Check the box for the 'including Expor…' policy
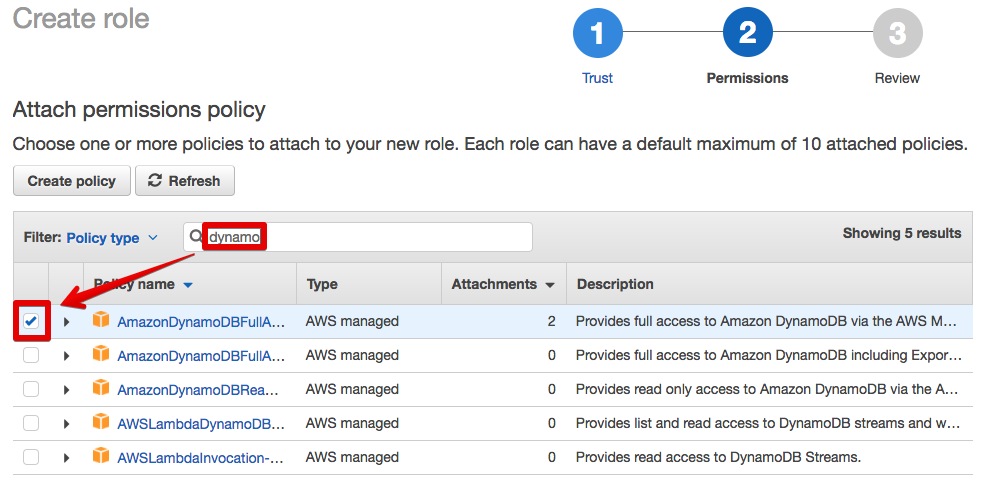This screenshot has width=993, height=497. [x=31, y=355]
